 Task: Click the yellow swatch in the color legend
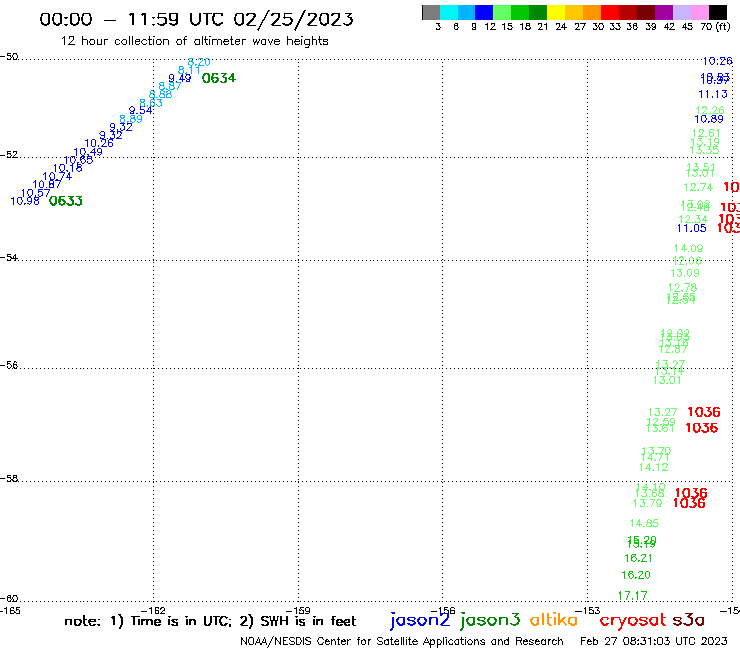pos(556,12)
